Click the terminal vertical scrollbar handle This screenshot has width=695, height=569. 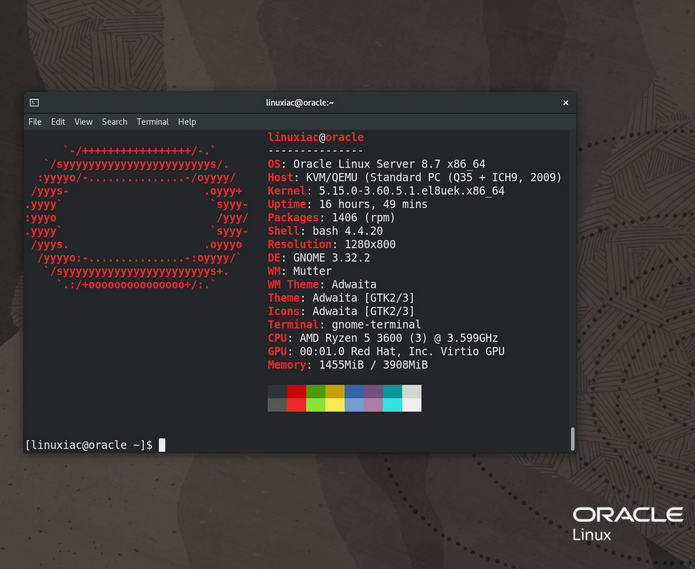tap(573, 439)
